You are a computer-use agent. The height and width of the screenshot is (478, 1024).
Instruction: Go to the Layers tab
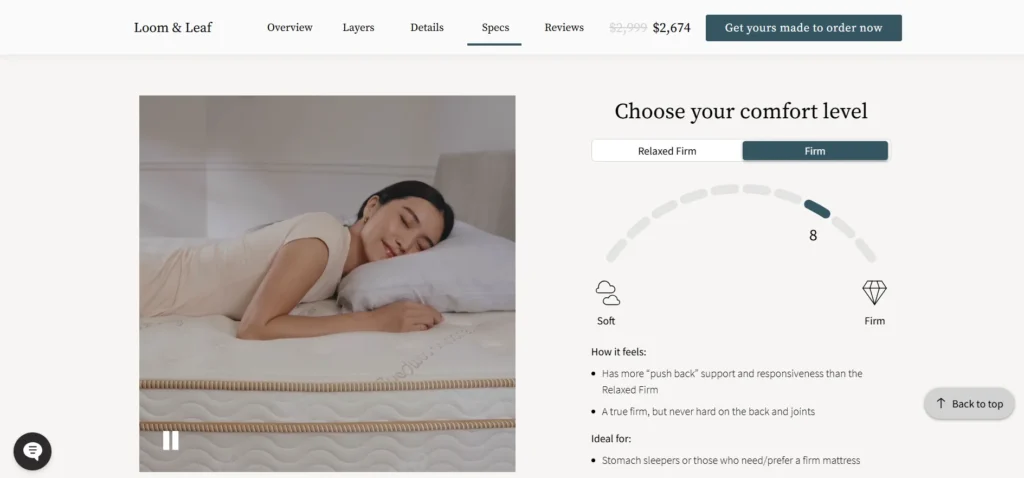pyautogui.click(x=359, y=27)
